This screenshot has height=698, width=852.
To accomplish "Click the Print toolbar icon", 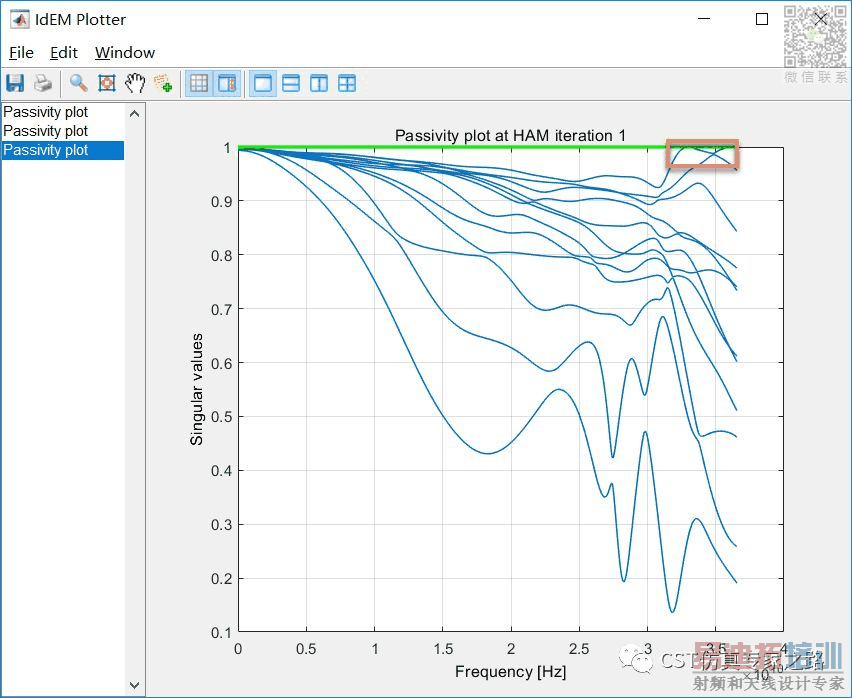I will tap(43, 84).
